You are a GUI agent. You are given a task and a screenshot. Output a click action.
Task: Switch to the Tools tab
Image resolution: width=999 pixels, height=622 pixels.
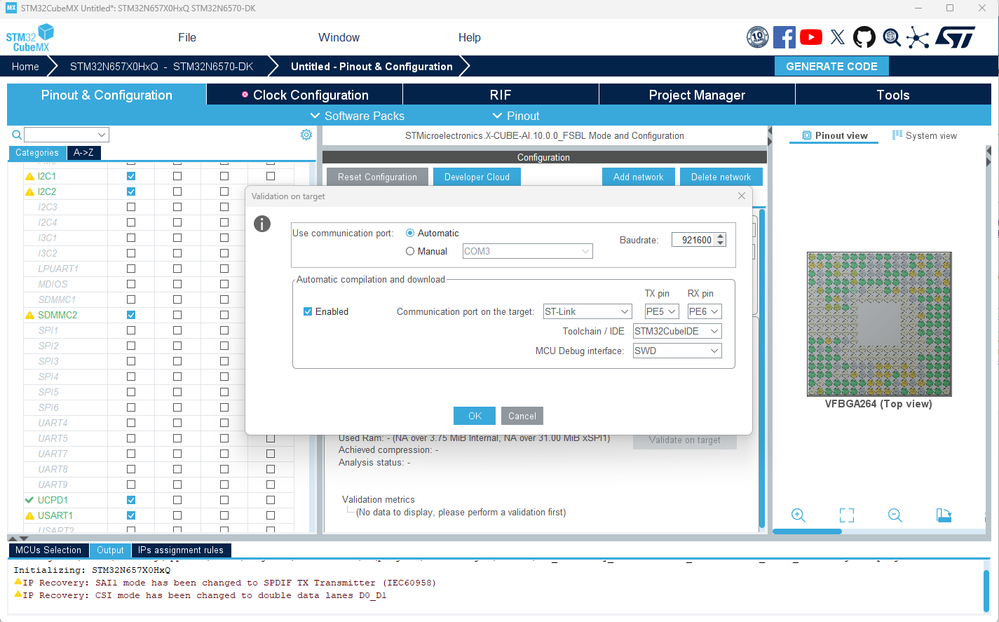tap(893, 95)
